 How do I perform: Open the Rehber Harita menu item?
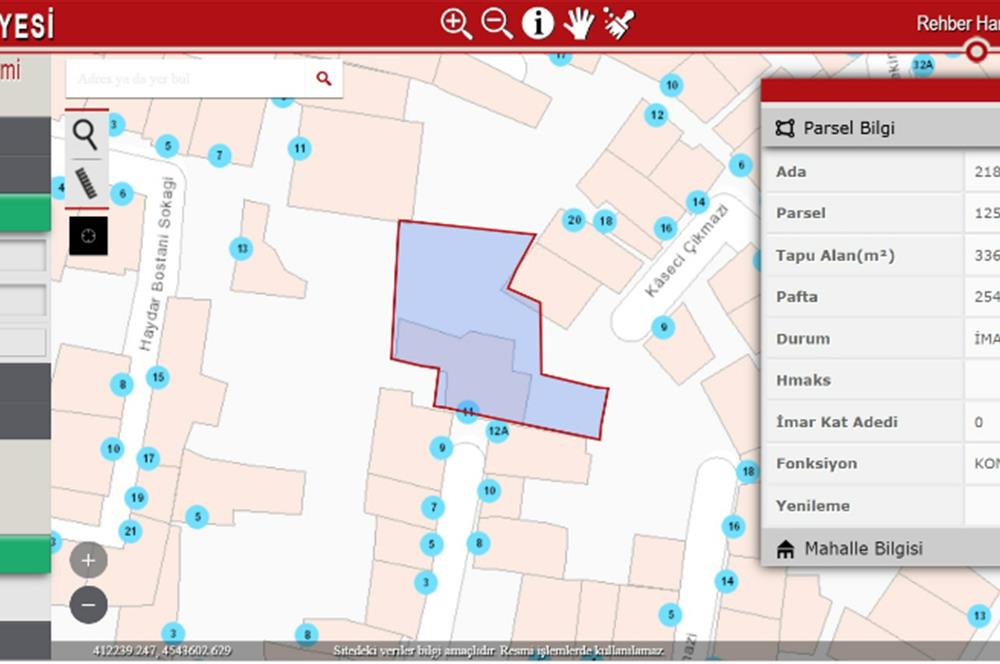(x=958, y=24)
